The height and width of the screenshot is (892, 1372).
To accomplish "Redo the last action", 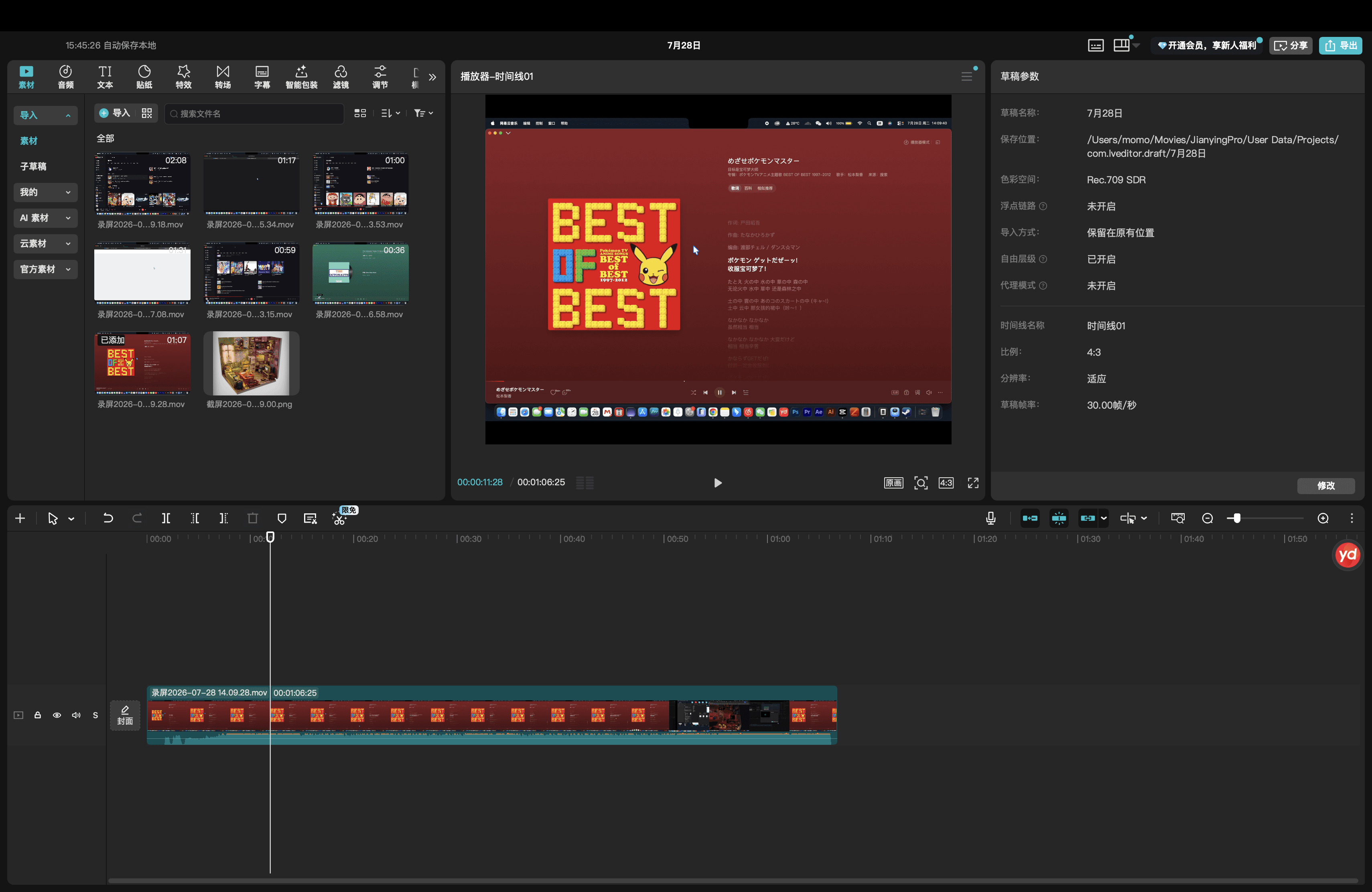I will pos(137,519).
